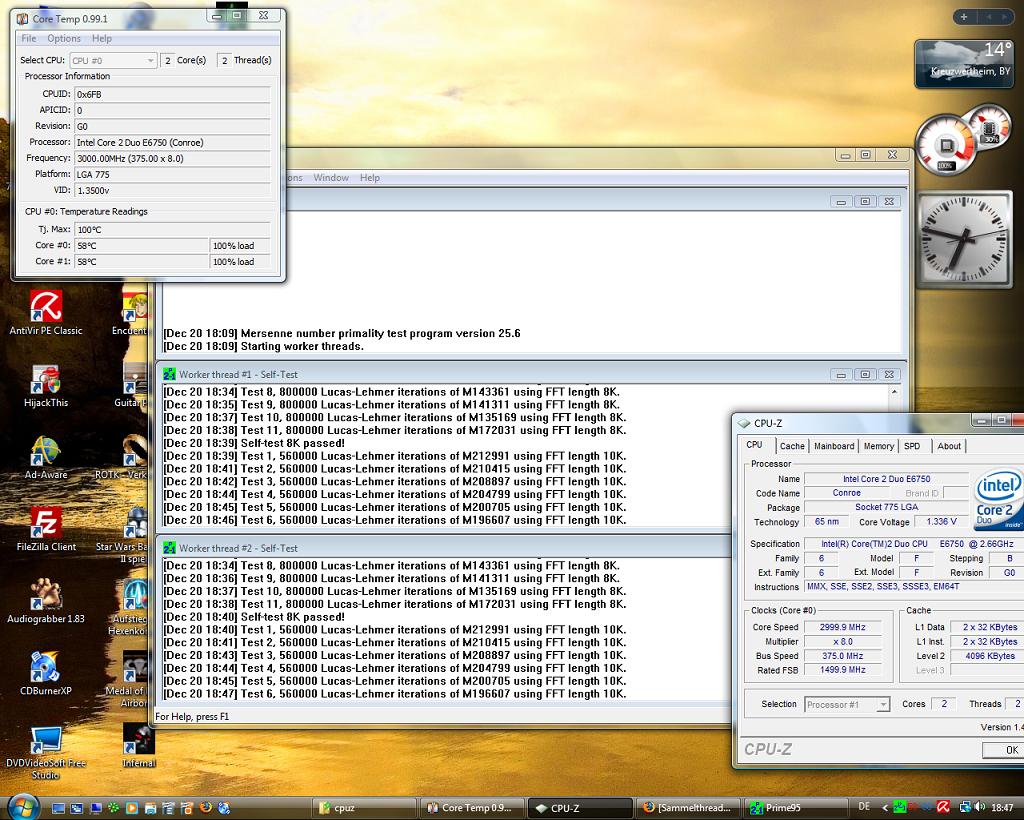The width and height of the screenshot is (1024, 820).
Task: Click 'Self-test 8K passed!' line in Worker thread #1
Action: click(x=254, y=443)
